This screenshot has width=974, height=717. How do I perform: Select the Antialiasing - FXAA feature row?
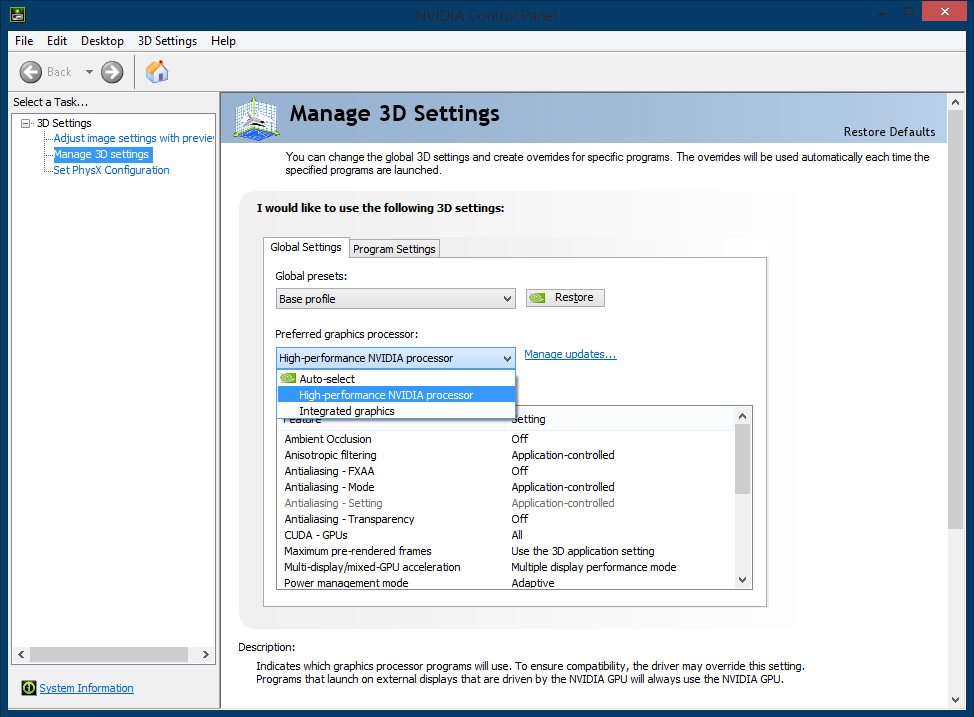pos(506,471)
